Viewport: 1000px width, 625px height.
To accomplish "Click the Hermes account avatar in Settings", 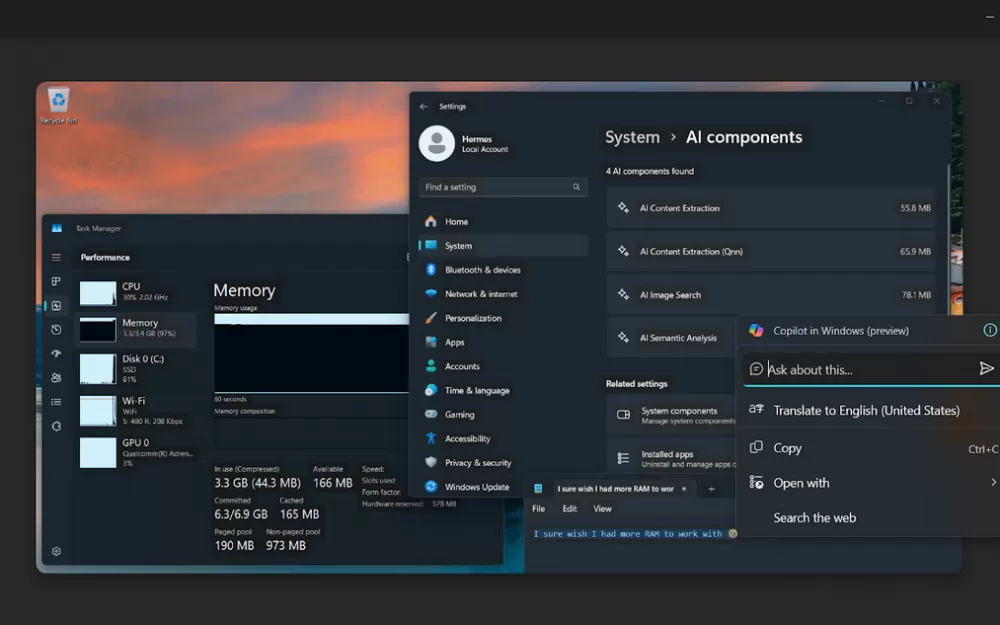I will tap(436, 143).
